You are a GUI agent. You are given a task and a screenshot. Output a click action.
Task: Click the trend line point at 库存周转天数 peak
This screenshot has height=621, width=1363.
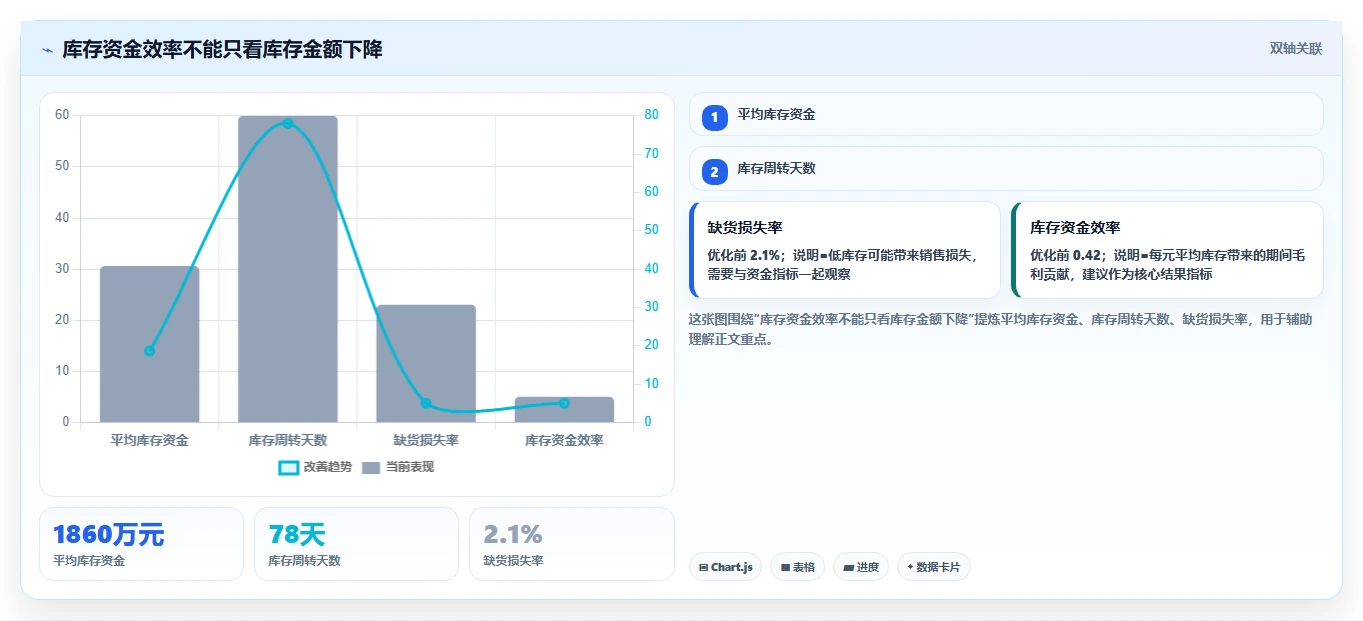click(288, 123)
